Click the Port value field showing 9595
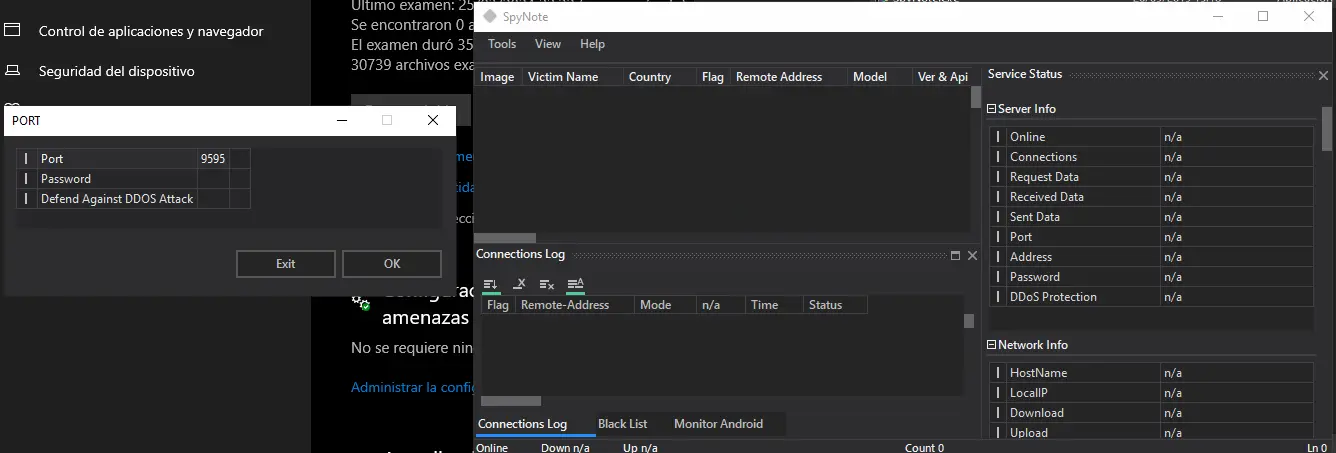 pos(212,159)
